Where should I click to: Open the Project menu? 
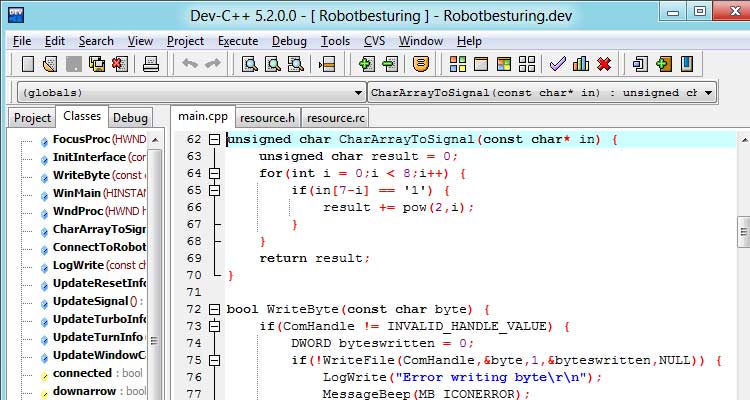(x=185, y=41)
